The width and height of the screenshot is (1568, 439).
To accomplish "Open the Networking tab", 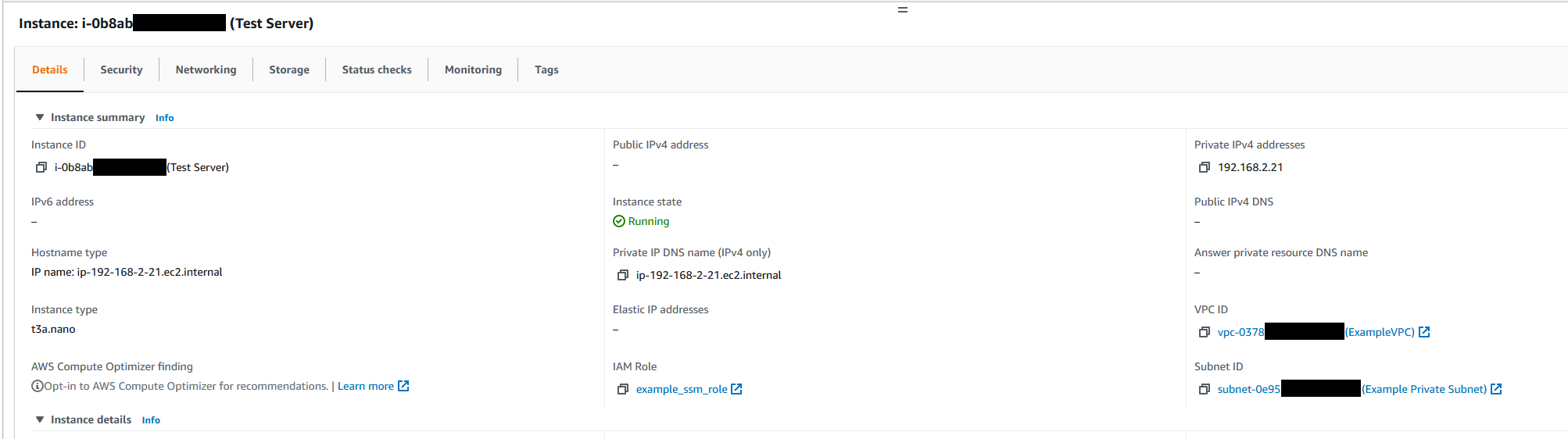I will click(206, 70).
